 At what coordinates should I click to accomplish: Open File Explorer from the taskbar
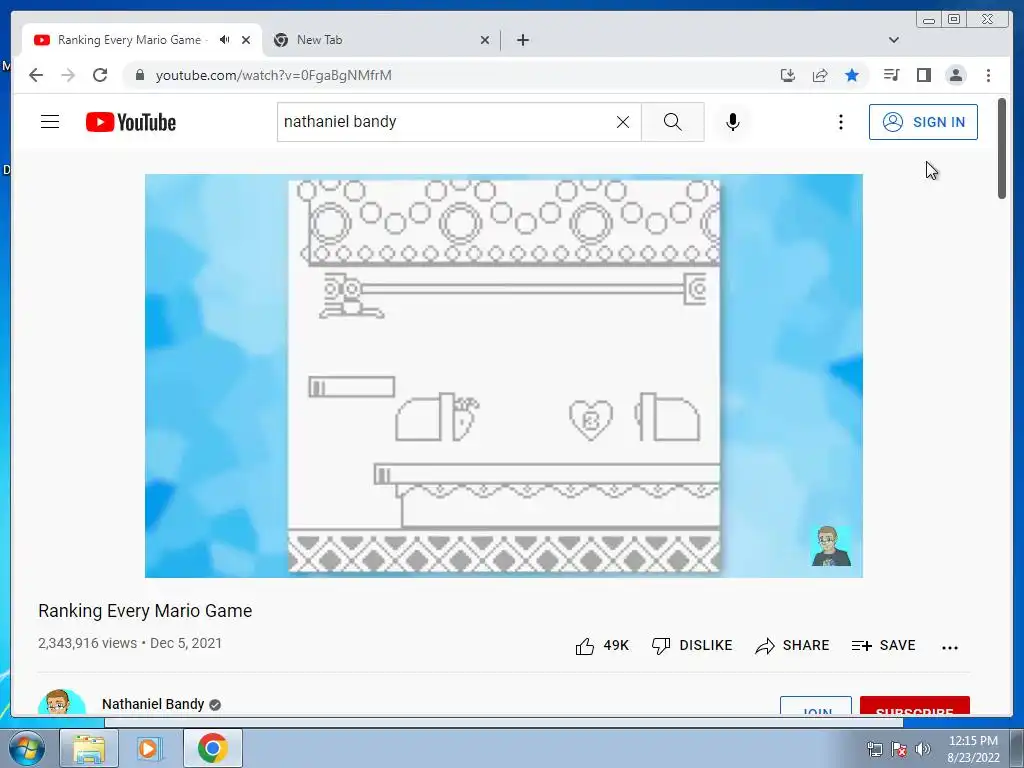point(89,748)
